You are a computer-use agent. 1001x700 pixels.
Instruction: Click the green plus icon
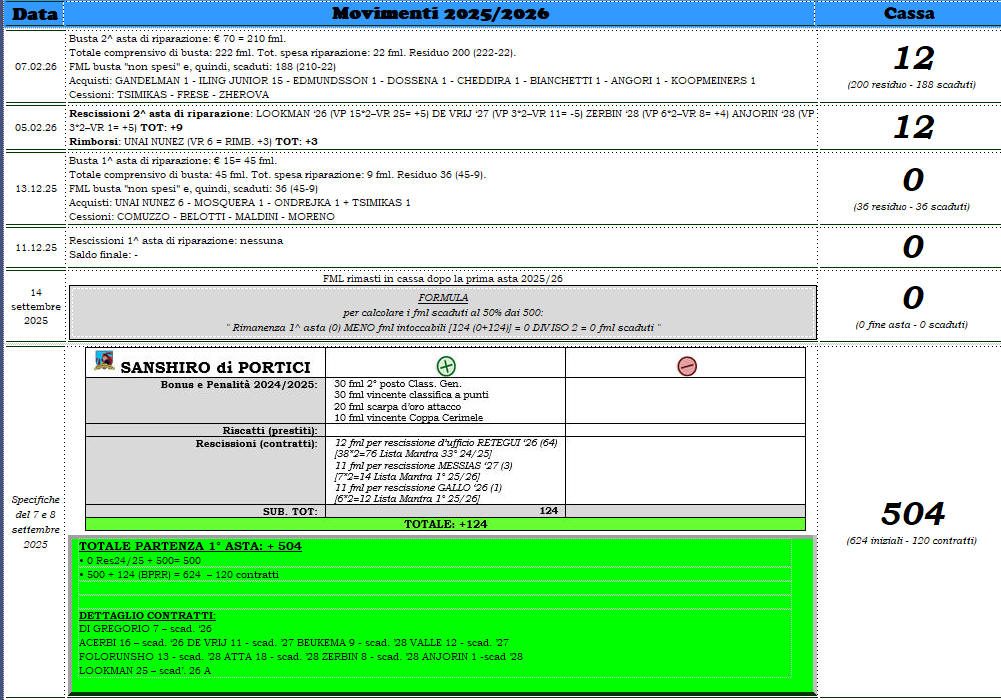pyautogui.click(x=446, y=366)
